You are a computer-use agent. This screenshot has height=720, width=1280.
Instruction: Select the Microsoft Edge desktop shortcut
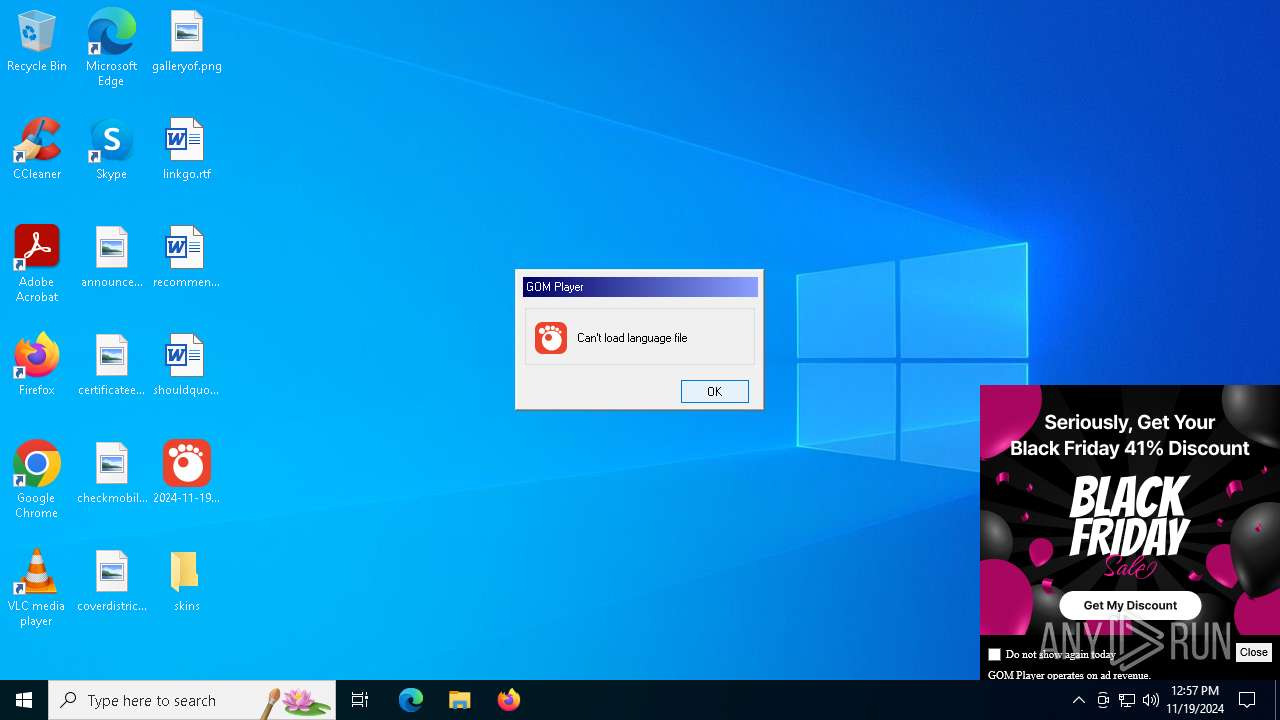pos(111,47)
